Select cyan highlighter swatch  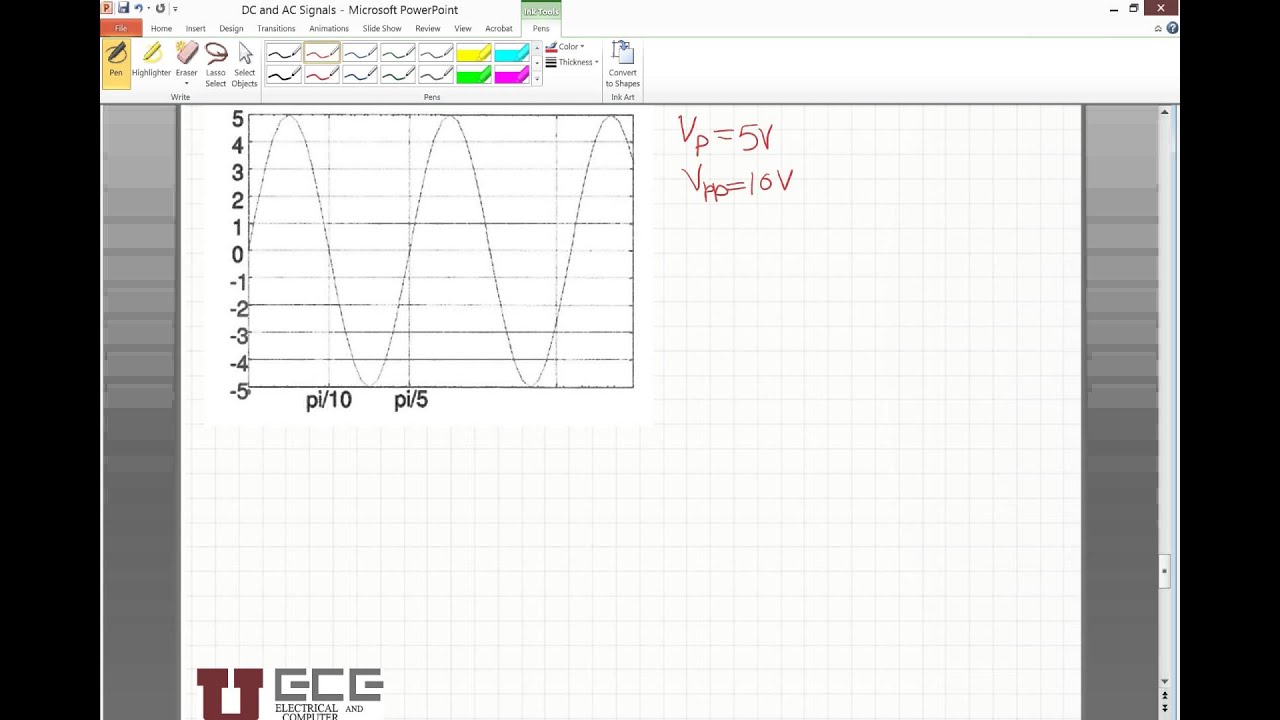tap(512, 53)
